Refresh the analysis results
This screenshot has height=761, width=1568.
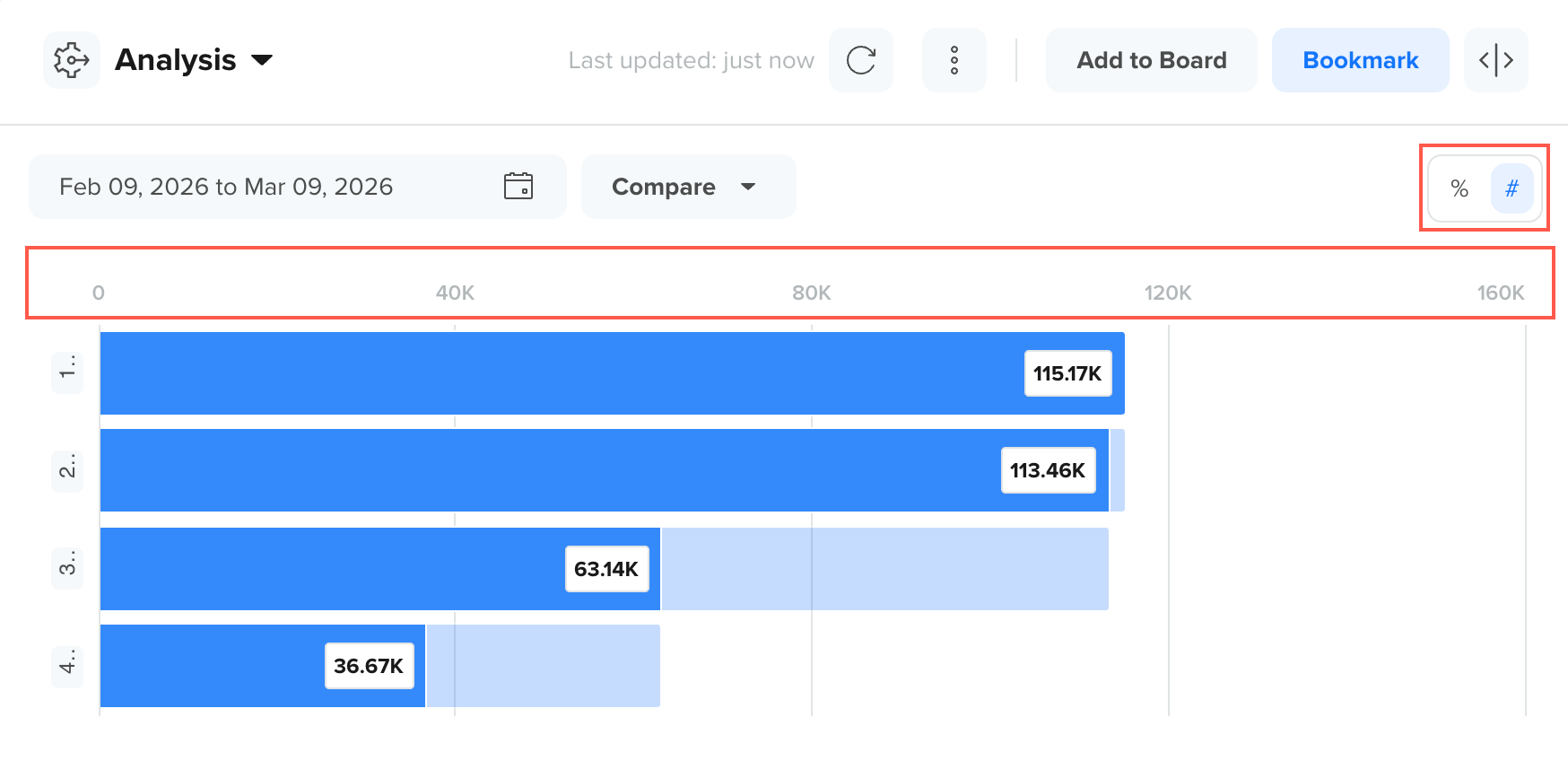tap(861, 60)
